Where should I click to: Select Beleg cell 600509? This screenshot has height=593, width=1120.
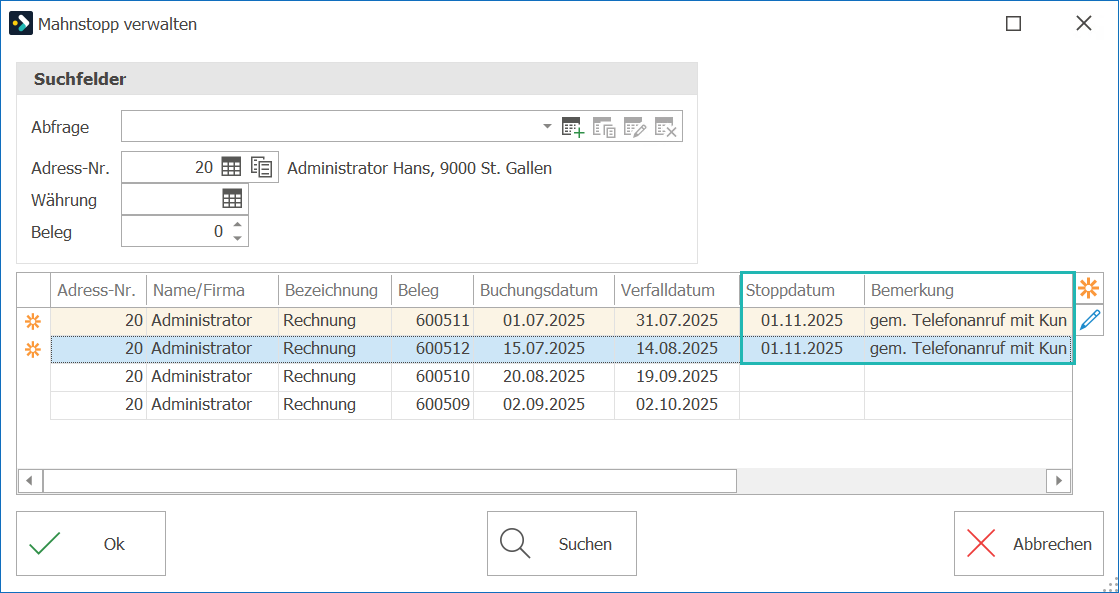click(x=432, y=404)
